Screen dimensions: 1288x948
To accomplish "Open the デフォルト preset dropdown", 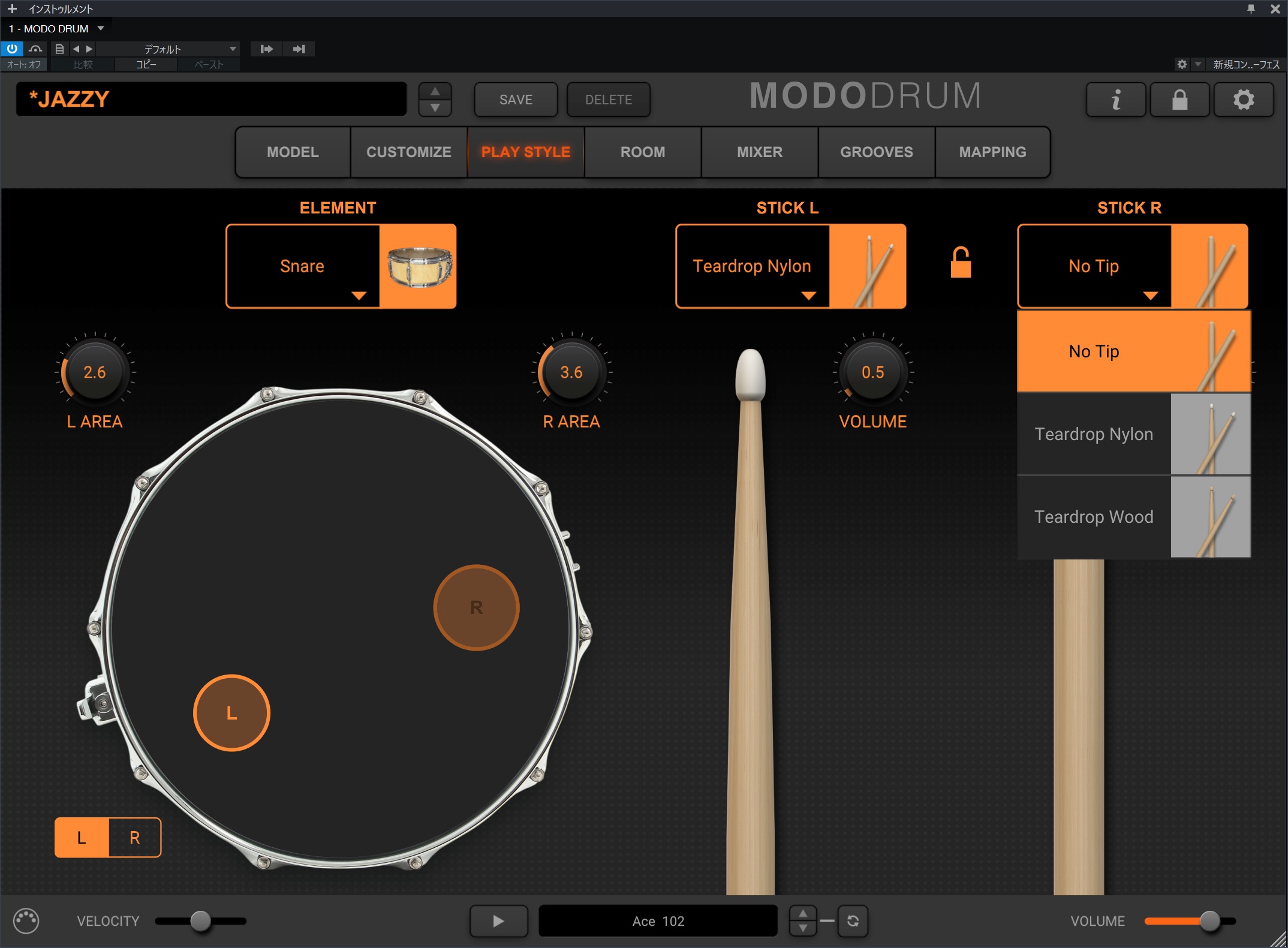I will [x=168, y=49].
